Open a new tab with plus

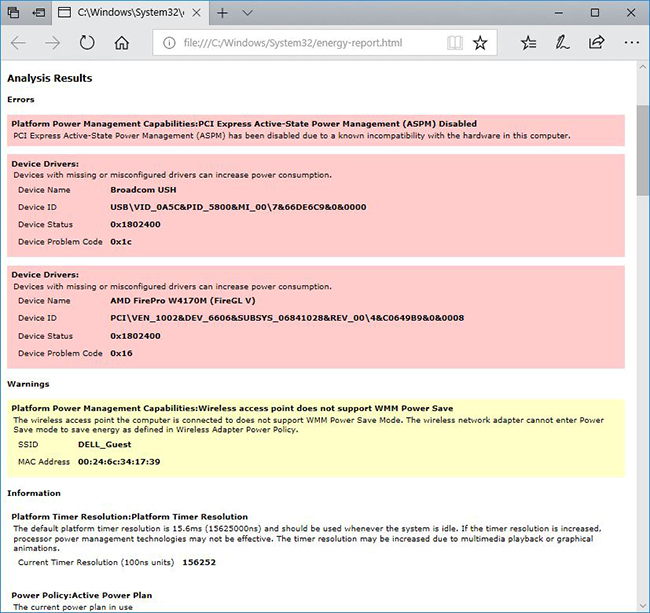pyautogui.click(x=222, y=13)
